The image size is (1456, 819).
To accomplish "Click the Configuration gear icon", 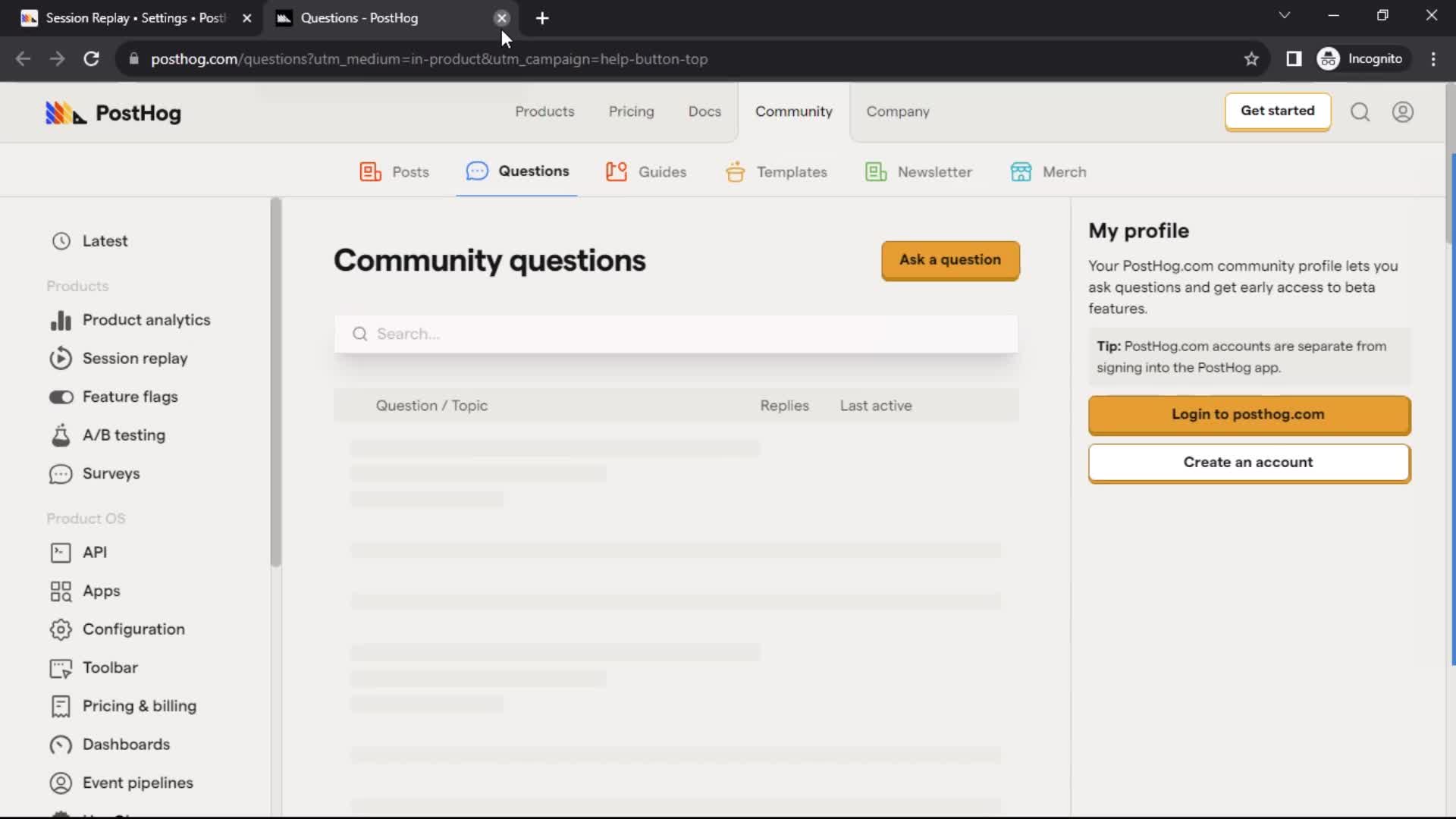I will tap(61, 629).
